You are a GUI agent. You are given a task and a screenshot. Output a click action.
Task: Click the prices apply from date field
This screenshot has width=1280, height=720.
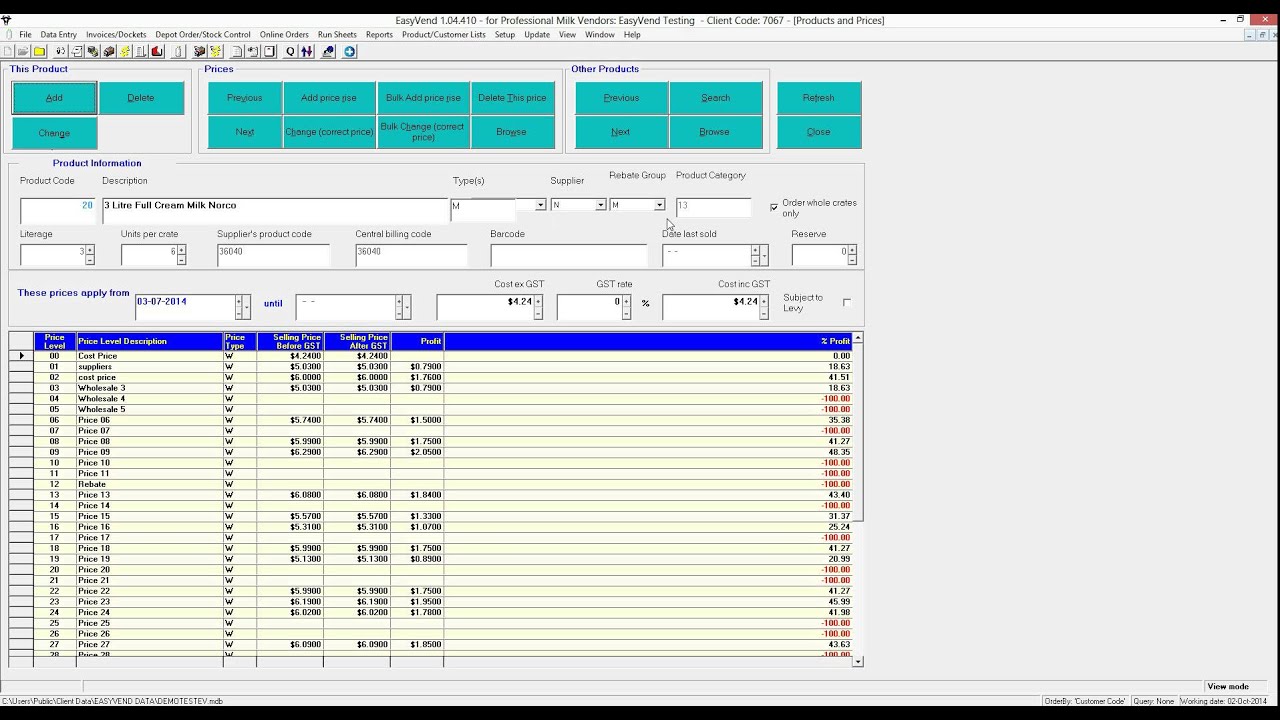click(185, 307)
